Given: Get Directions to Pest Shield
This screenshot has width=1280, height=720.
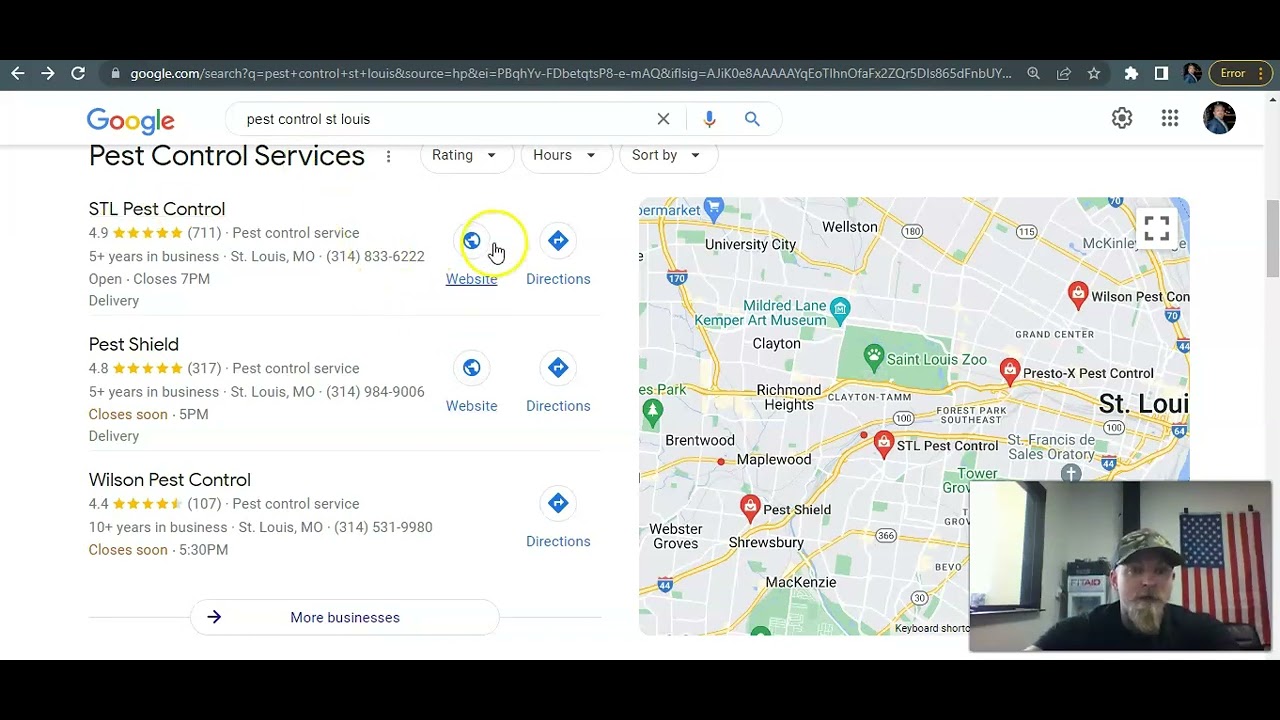Looking at the screenshot, I should pos(558,381).
